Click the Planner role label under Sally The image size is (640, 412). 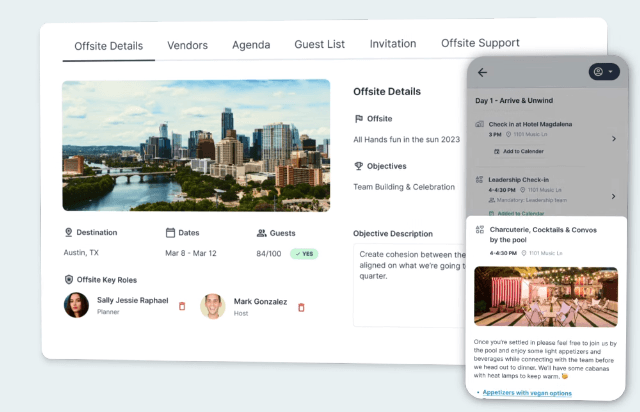click(x=108, y=312)
